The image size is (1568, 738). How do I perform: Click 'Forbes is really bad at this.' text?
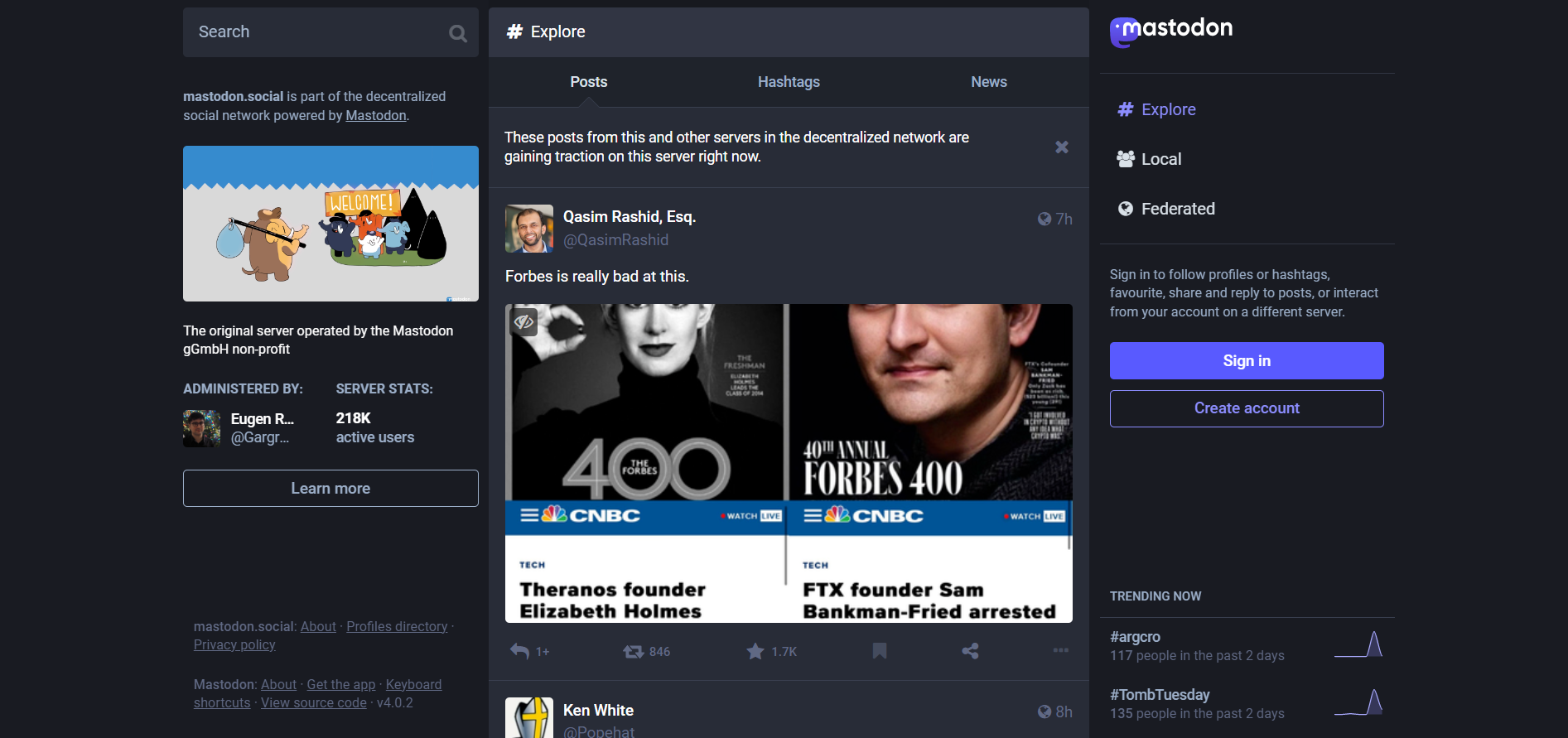(x=597, y=277)
